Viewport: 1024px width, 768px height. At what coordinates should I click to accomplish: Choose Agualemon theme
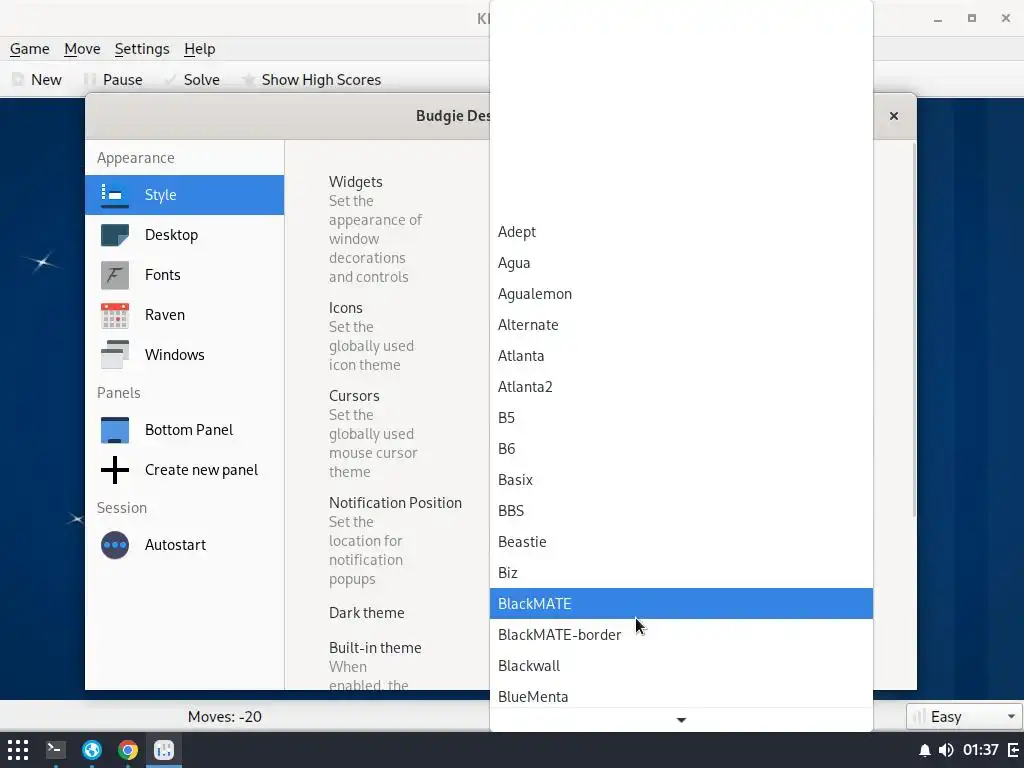tap(681, 294)
